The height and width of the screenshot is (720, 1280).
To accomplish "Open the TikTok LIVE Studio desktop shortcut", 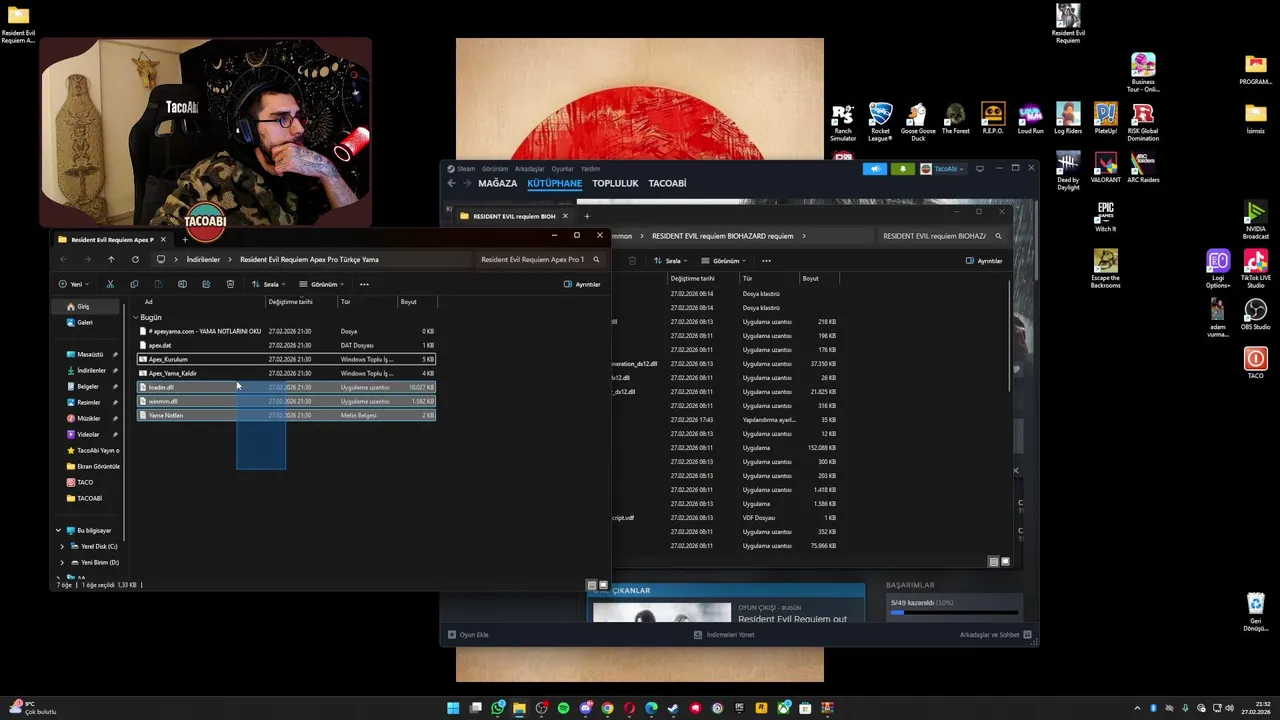I will click(x=1255, y=268).
